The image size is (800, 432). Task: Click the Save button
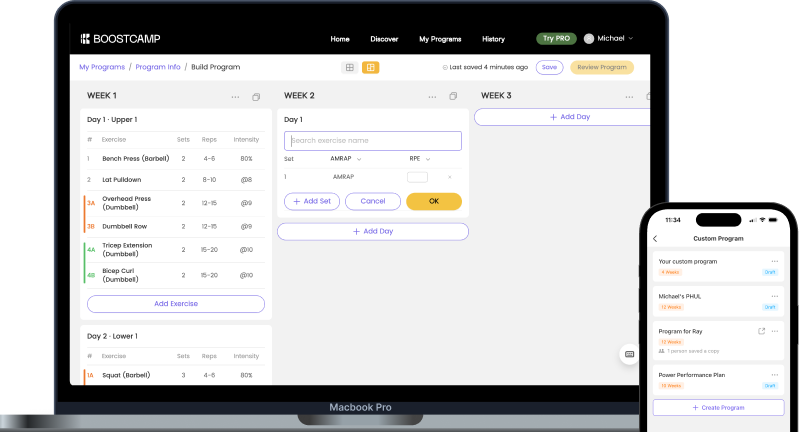(x=549, y=67)
